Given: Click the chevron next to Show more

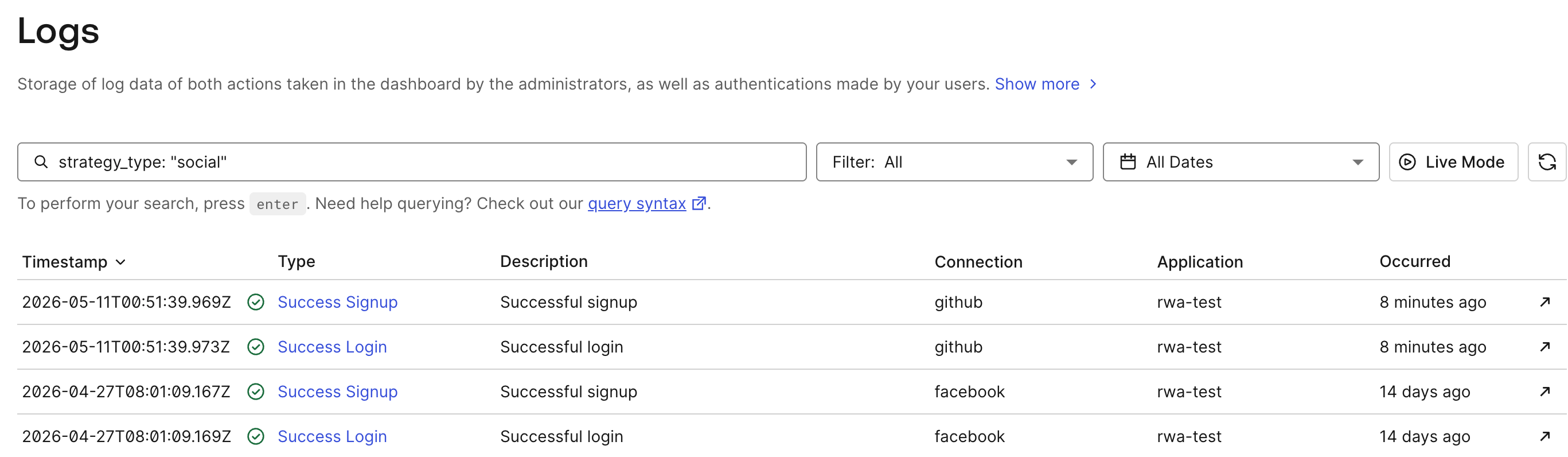Looking at the screenshot, I should point(1093,84).
